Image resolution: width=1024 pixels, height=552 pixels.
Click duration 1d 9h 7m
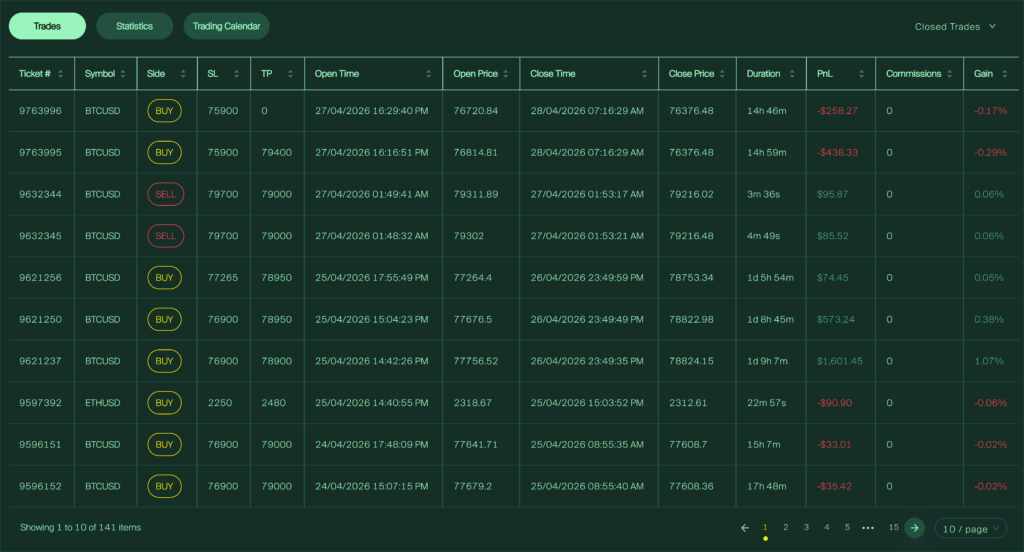(x=767, y=361)
